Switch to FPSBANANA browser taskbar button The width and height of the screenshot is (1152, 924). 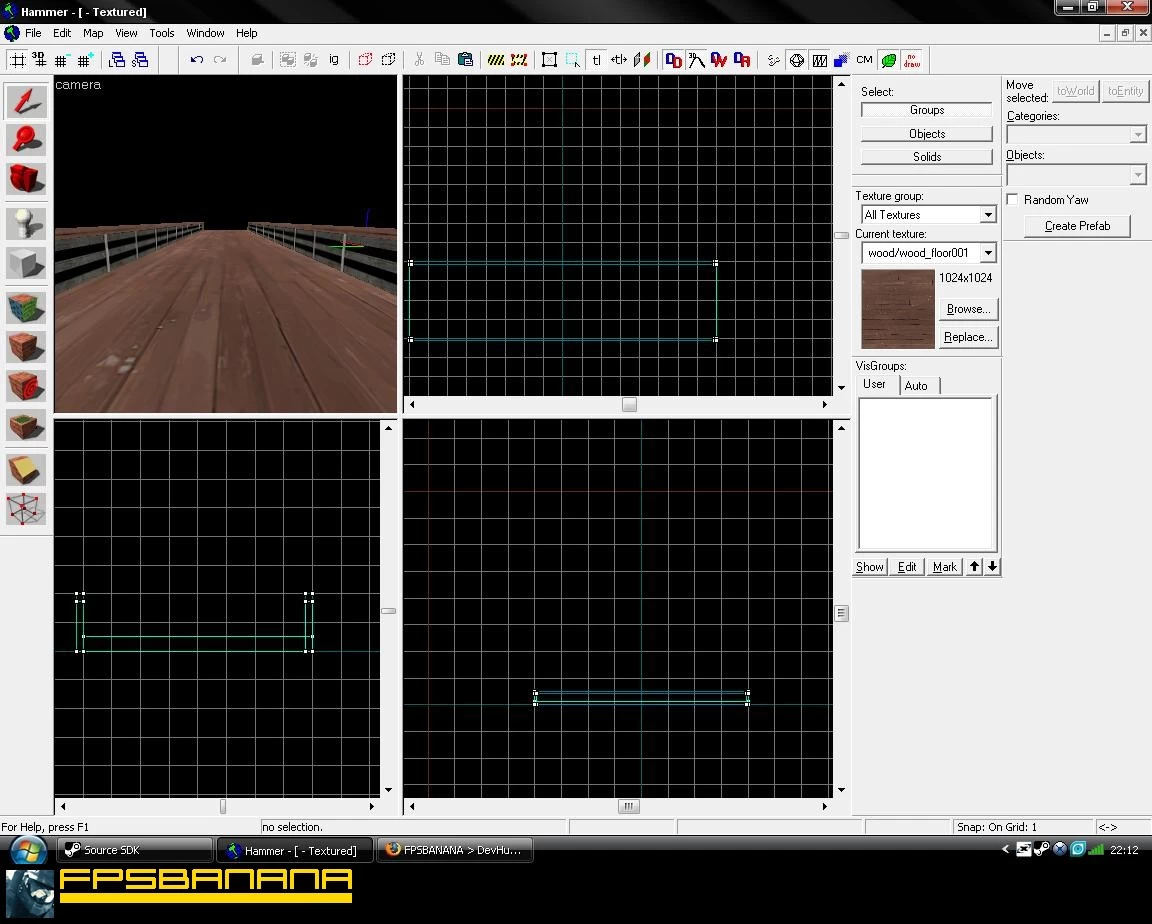click(454, 850)
